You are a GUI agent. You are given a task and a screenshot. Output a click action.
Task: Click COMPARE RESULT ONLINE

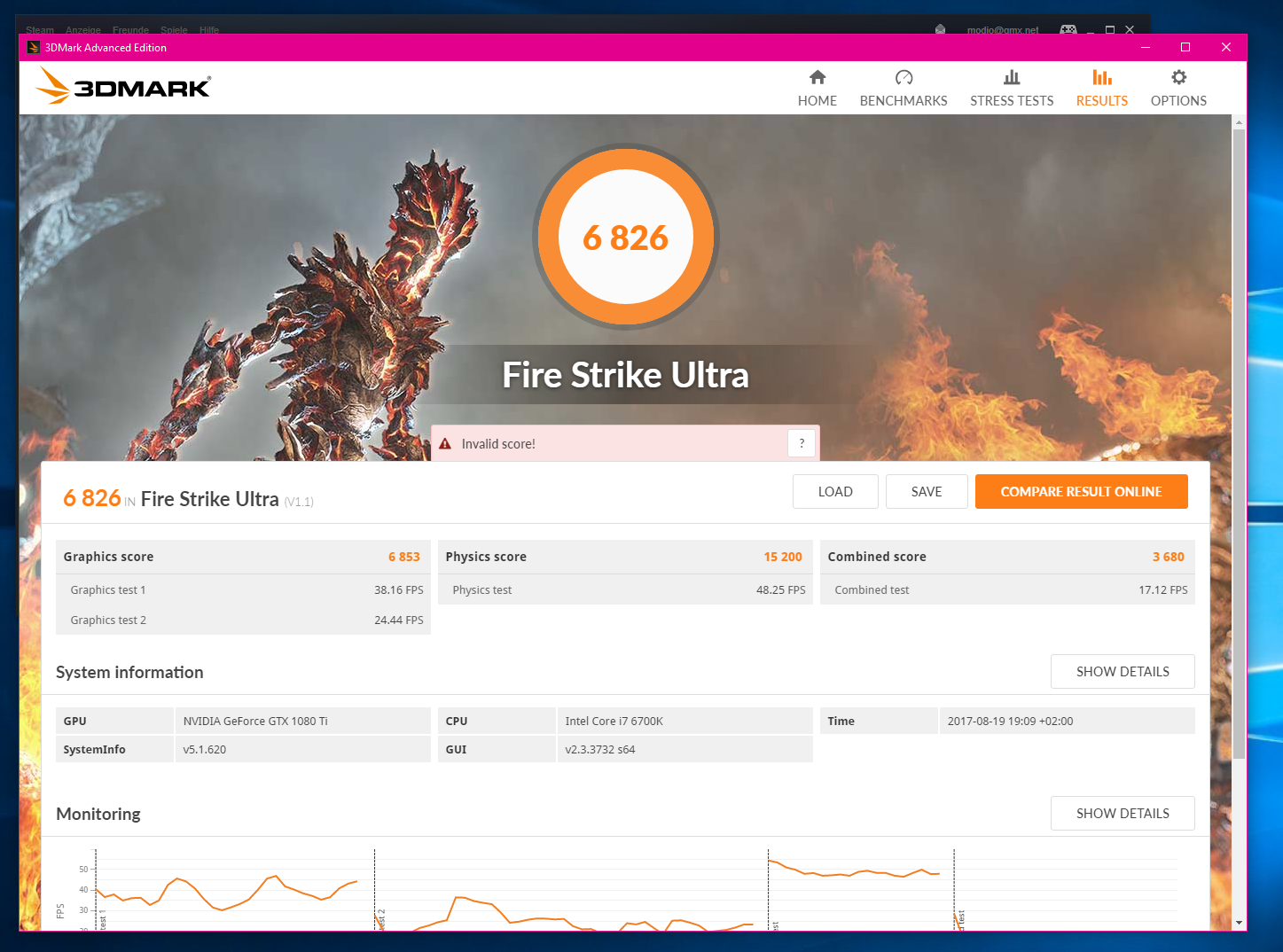(x=1081, y=492)
